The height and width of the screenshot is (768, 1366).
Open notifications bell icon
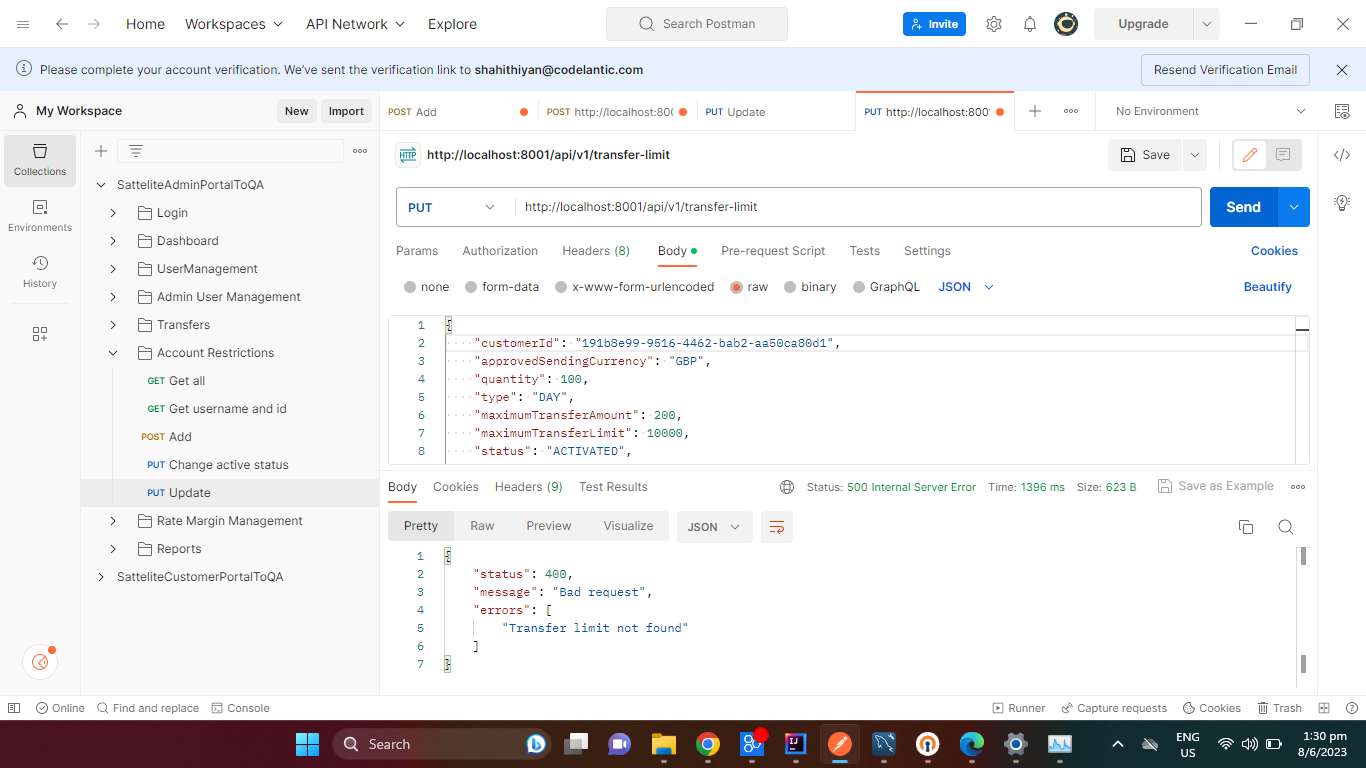1030,24
